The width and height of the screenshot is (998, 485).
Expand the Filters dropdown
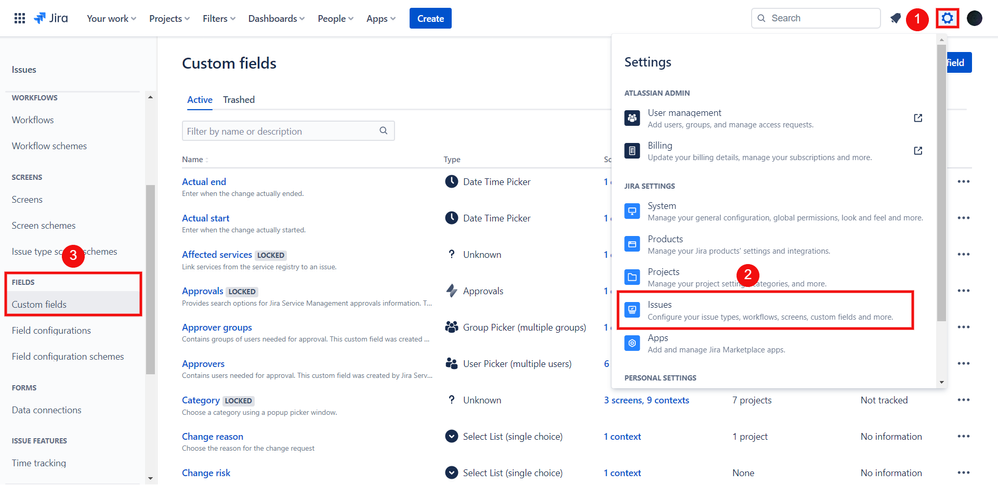tap(219, 18)
